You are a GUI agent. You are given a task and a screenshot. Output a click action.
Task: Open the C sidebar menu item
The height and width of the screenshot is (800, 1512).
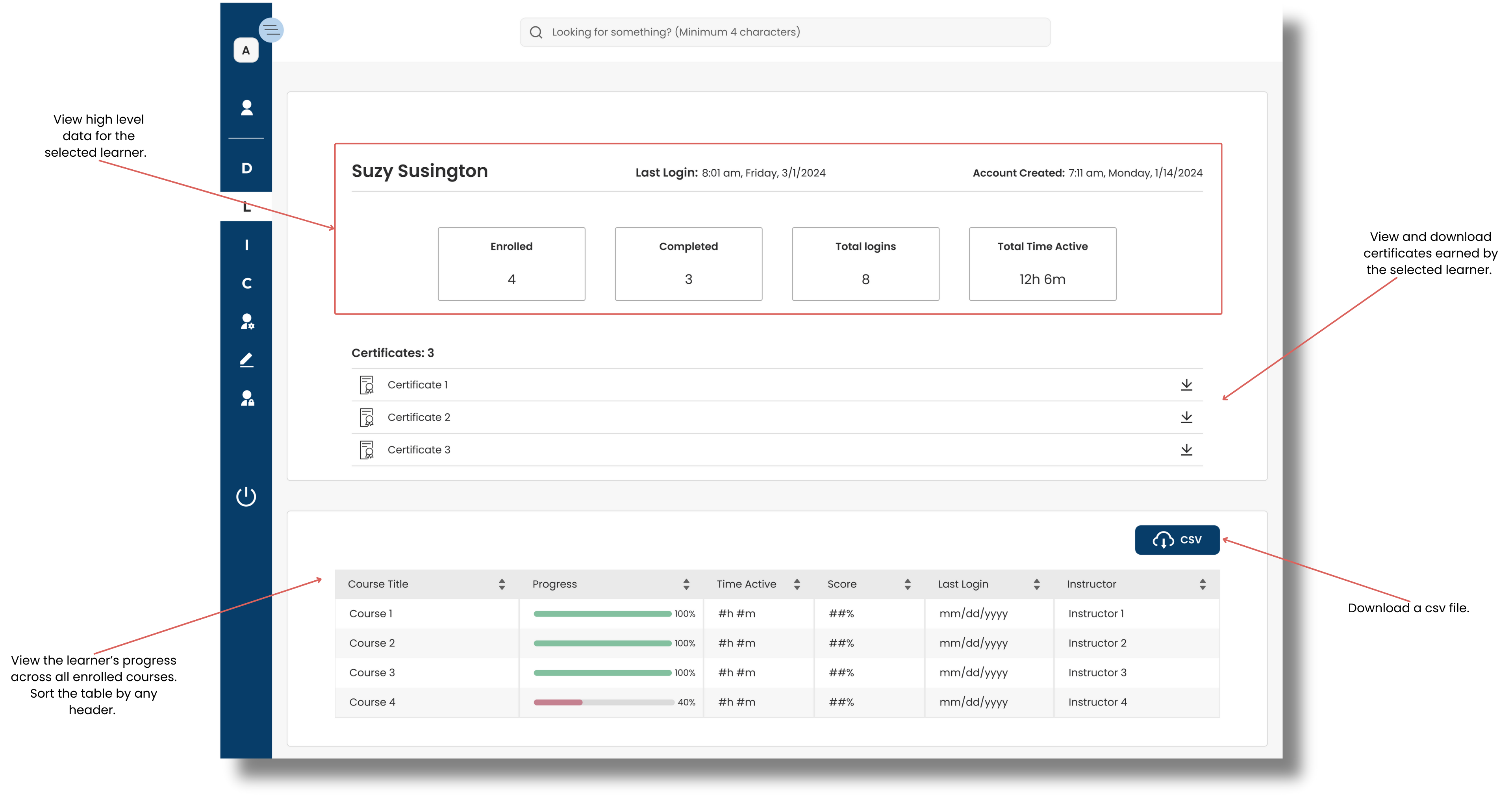(246, 283)
